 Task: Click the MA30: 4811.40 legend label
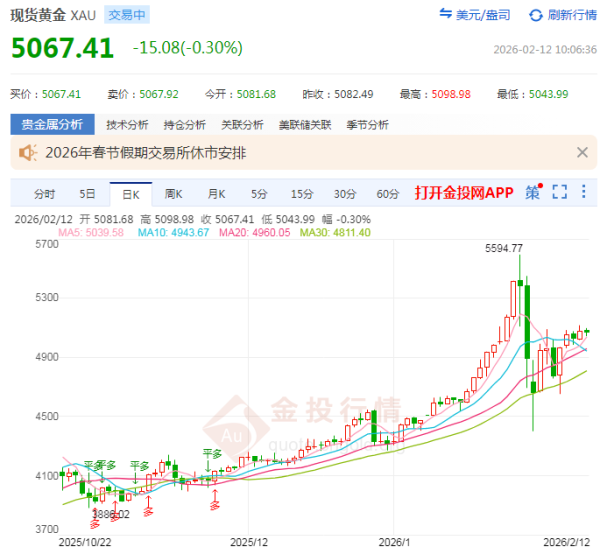tap(335, 232)
